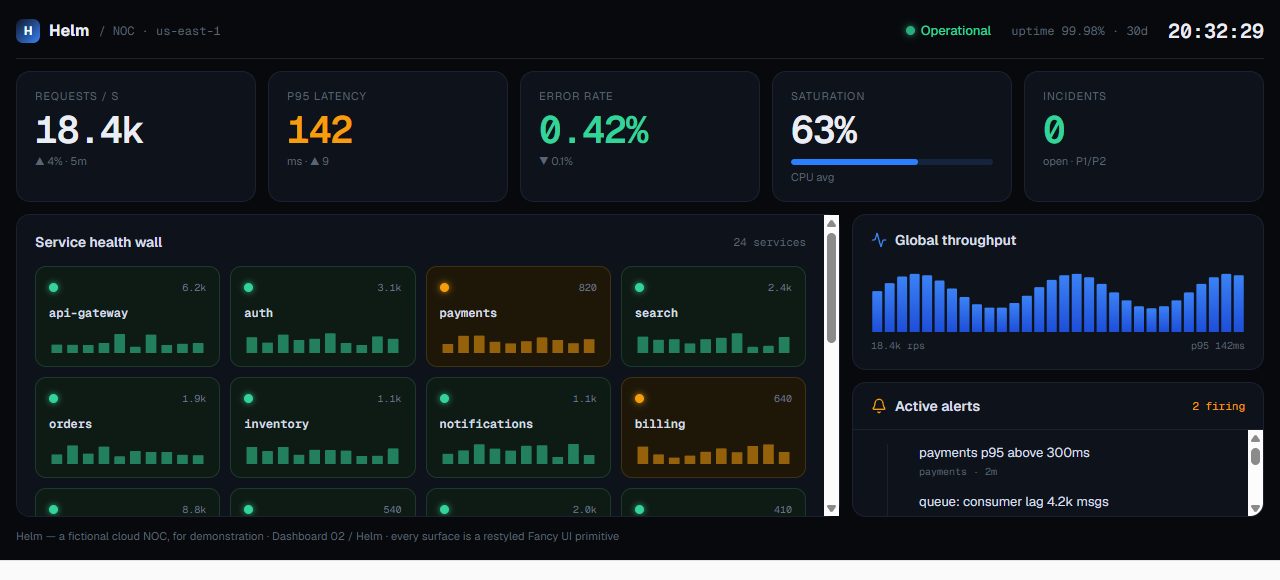Click down arrow of alerts list scrollbar
The width and height of the screenshot is (1280, 580).
pos(1256,508)
